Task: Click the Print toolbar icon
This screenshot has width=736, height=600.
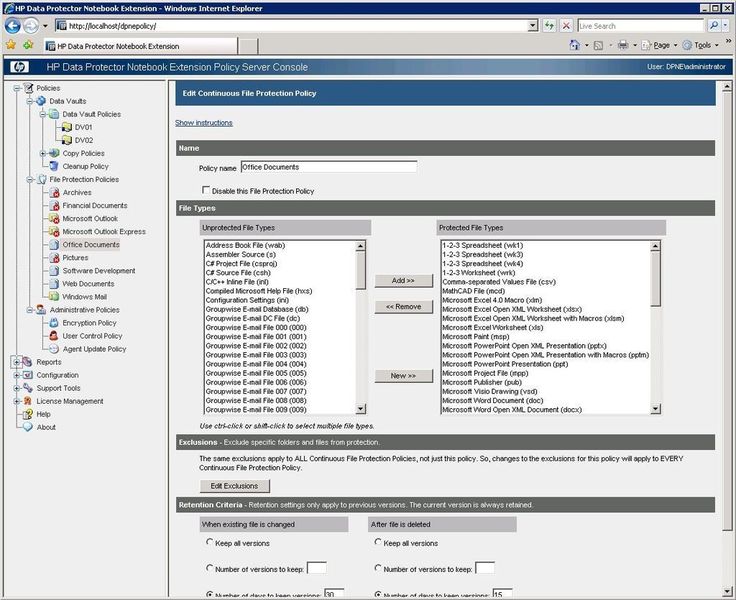Action: pyautogui.click(x=623, y=45)
